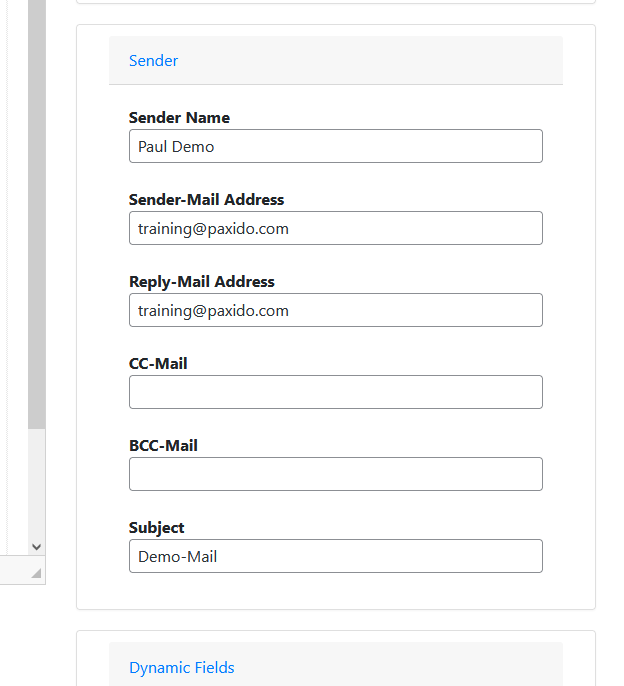Viewport: 624px width, 686px height.
Task: Click into the empty CC-Mail field
Action: pyautogui.click(x=335, y=392)
